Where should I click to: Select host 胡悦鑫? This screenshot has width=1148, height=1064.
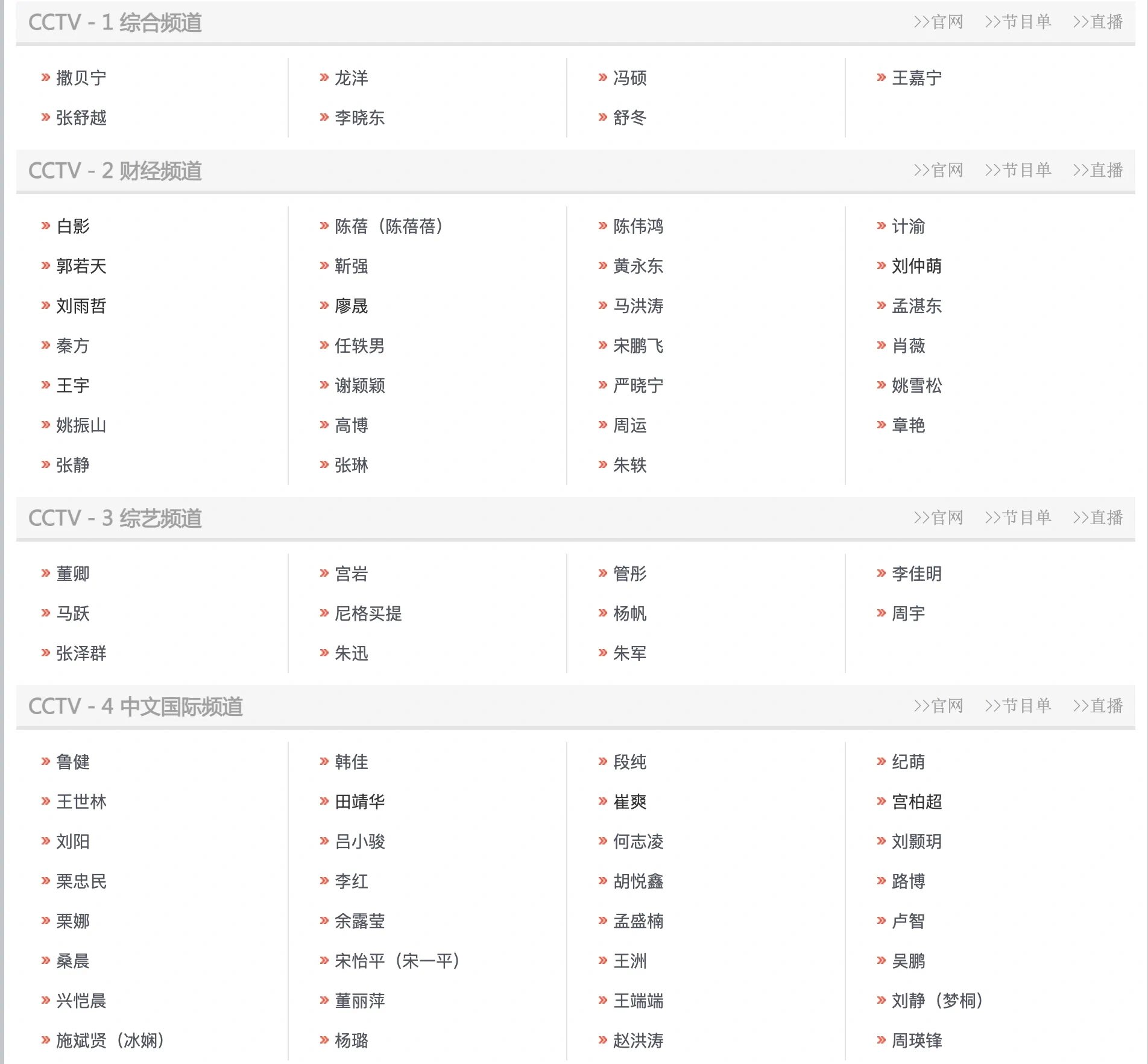pos(639,881)
